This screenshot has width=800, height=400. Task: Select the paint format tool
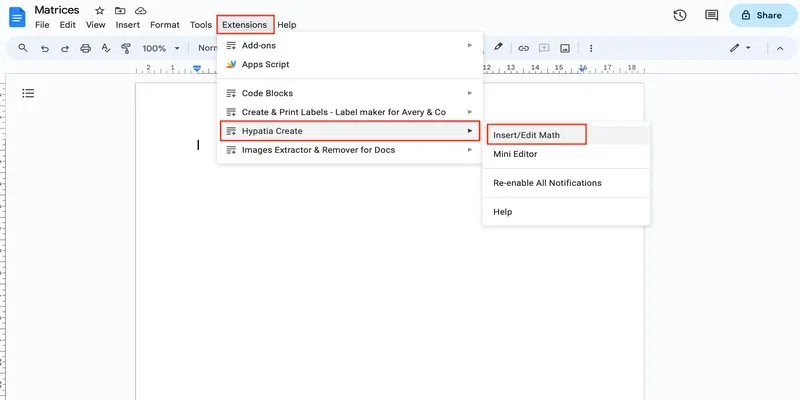[x=126, y=48]
